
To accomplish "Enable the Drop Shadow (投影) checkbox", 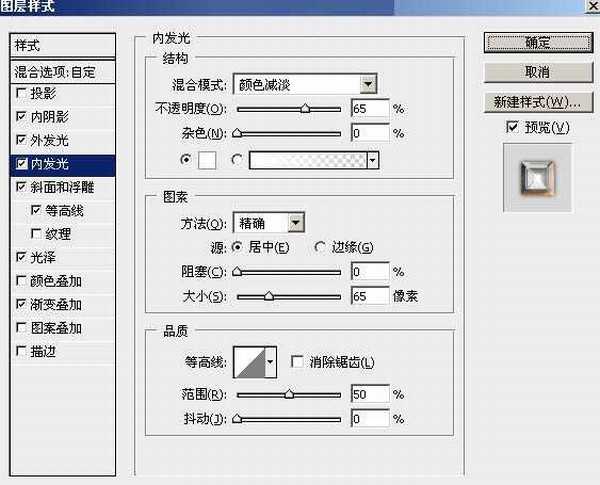I will coord(21,93).
